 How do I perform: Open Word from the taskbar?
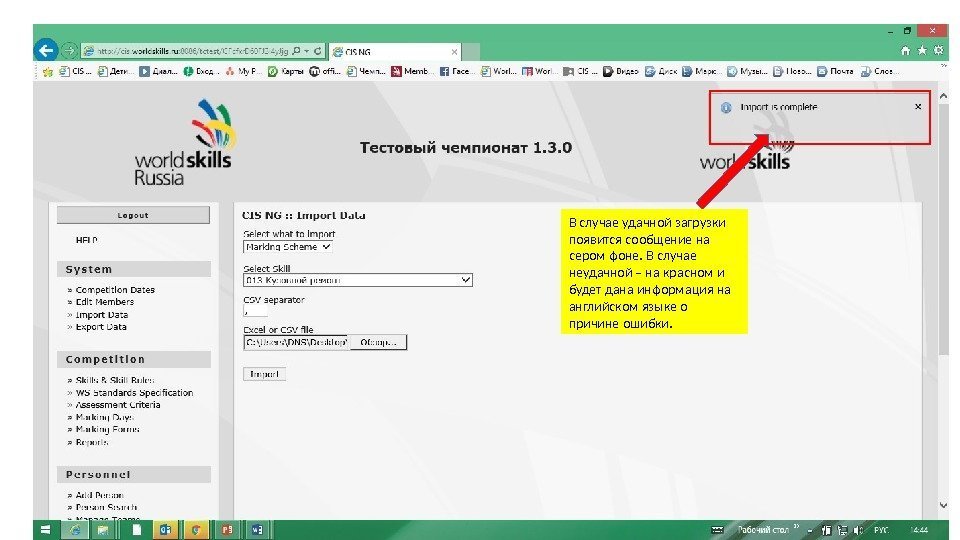click(257, 530)
